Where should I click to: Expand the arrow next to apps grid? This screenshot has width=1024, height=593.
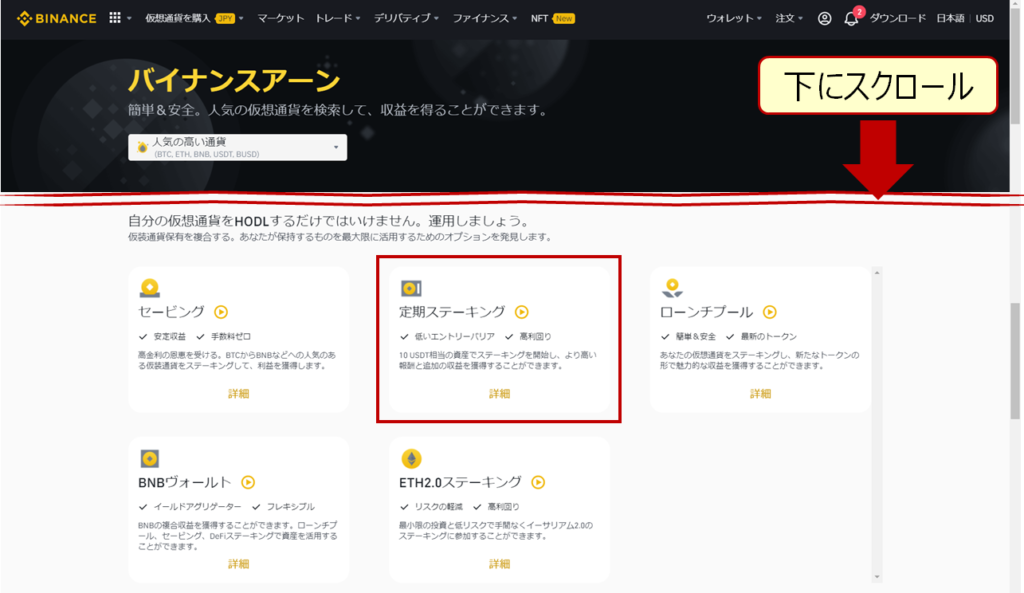pyautogui.click(x=129, y=18)
